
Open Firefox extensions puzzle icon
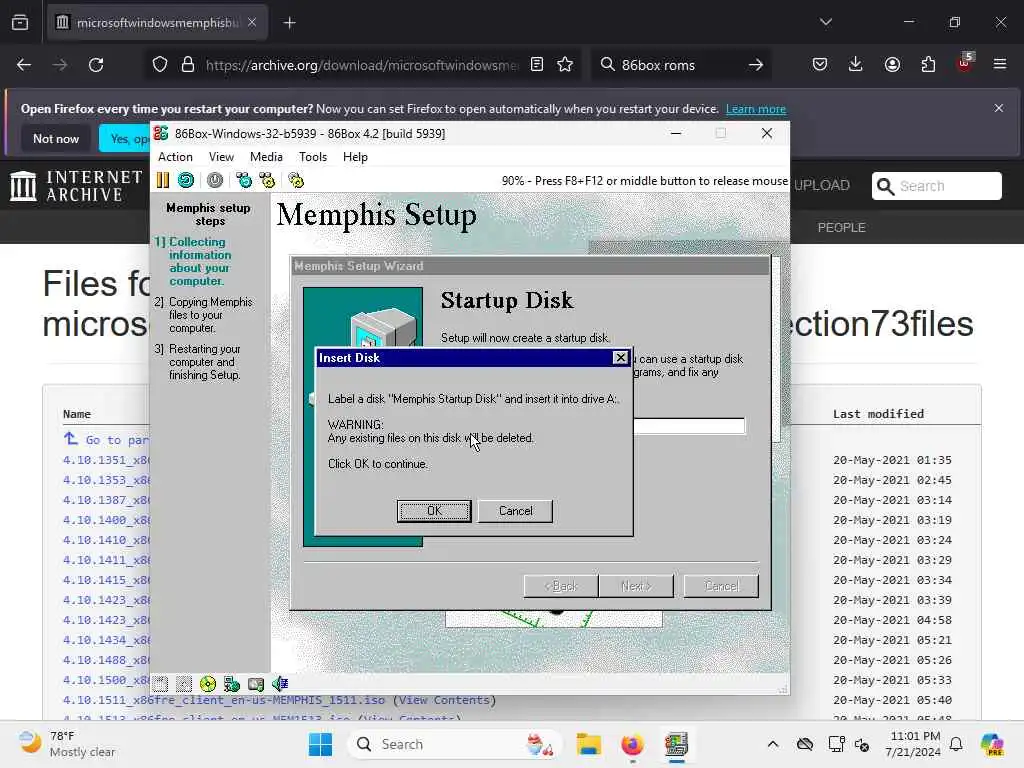928,64
